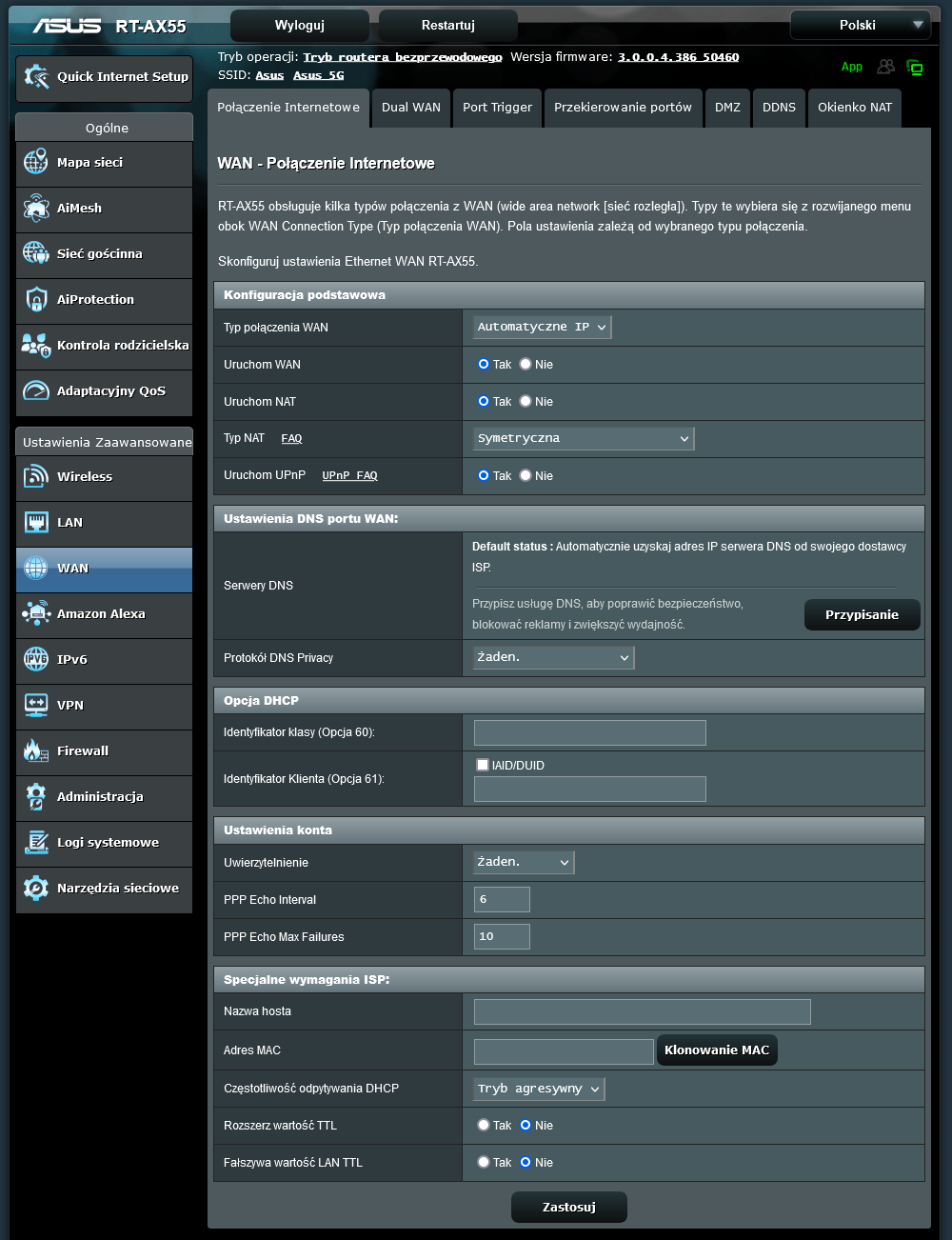
Task: Open the Wireless signal icon
Action: 35,476
